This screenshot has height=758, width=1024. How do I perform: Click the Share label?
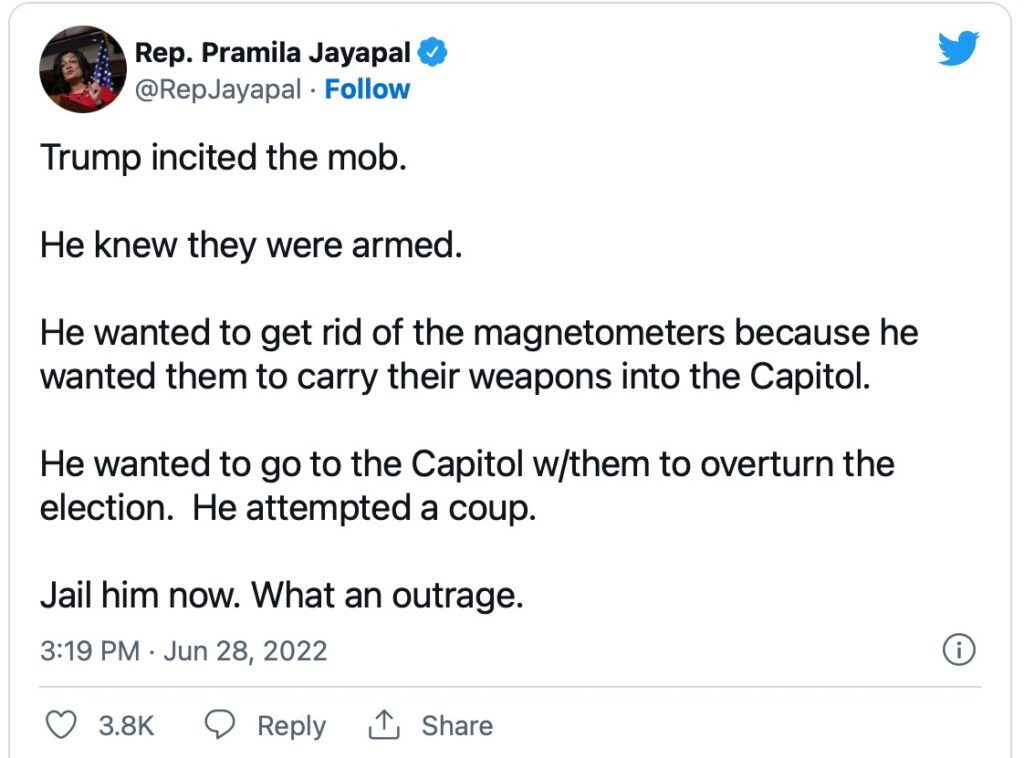click(x=456, y=726)
